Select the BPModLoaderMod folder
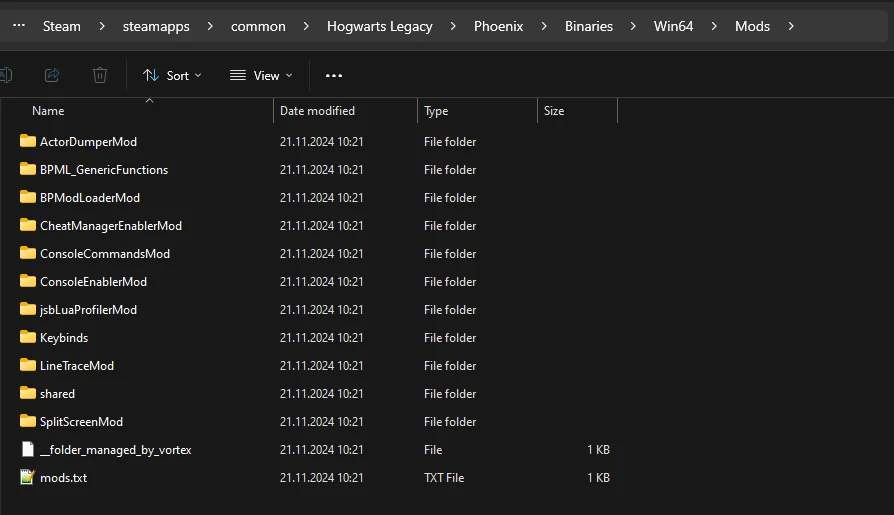 [90, 198]
